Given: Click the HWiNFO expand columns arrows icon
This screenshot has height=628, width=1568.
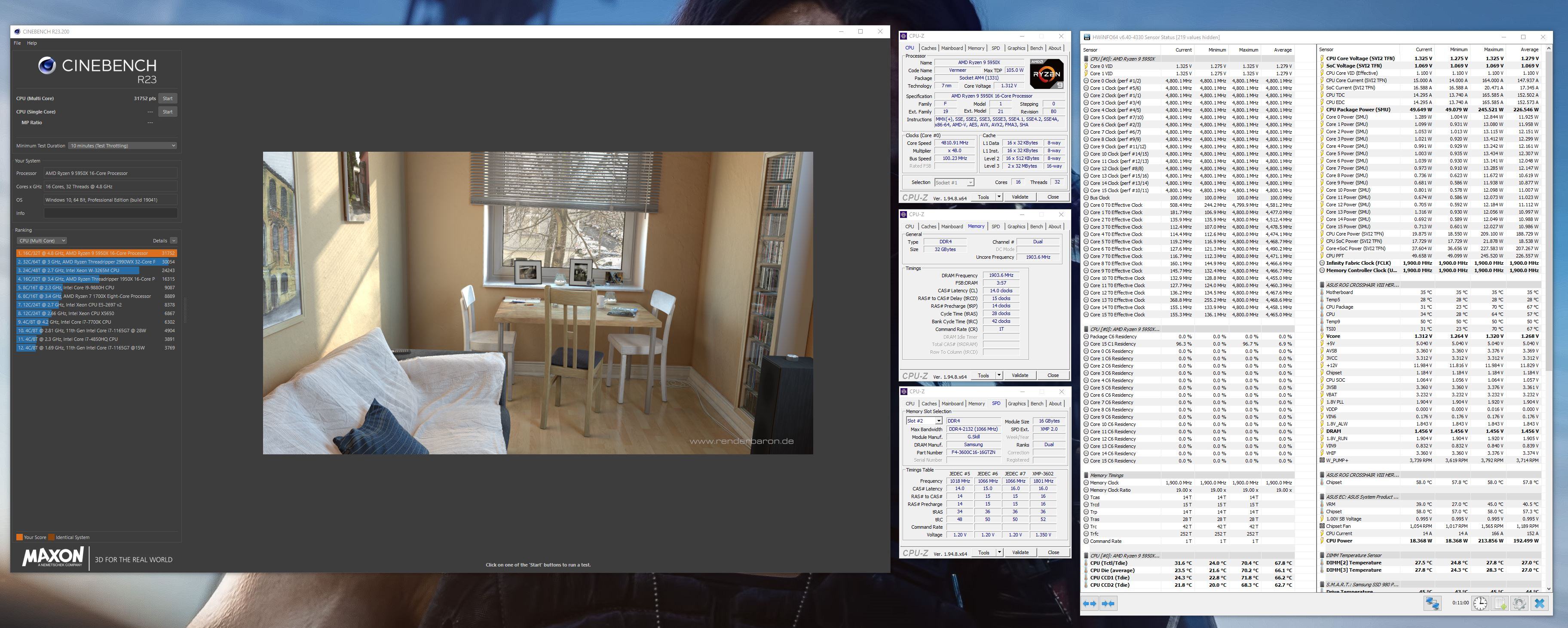Looking at the screenshot, I should (x=1090, y=603).
